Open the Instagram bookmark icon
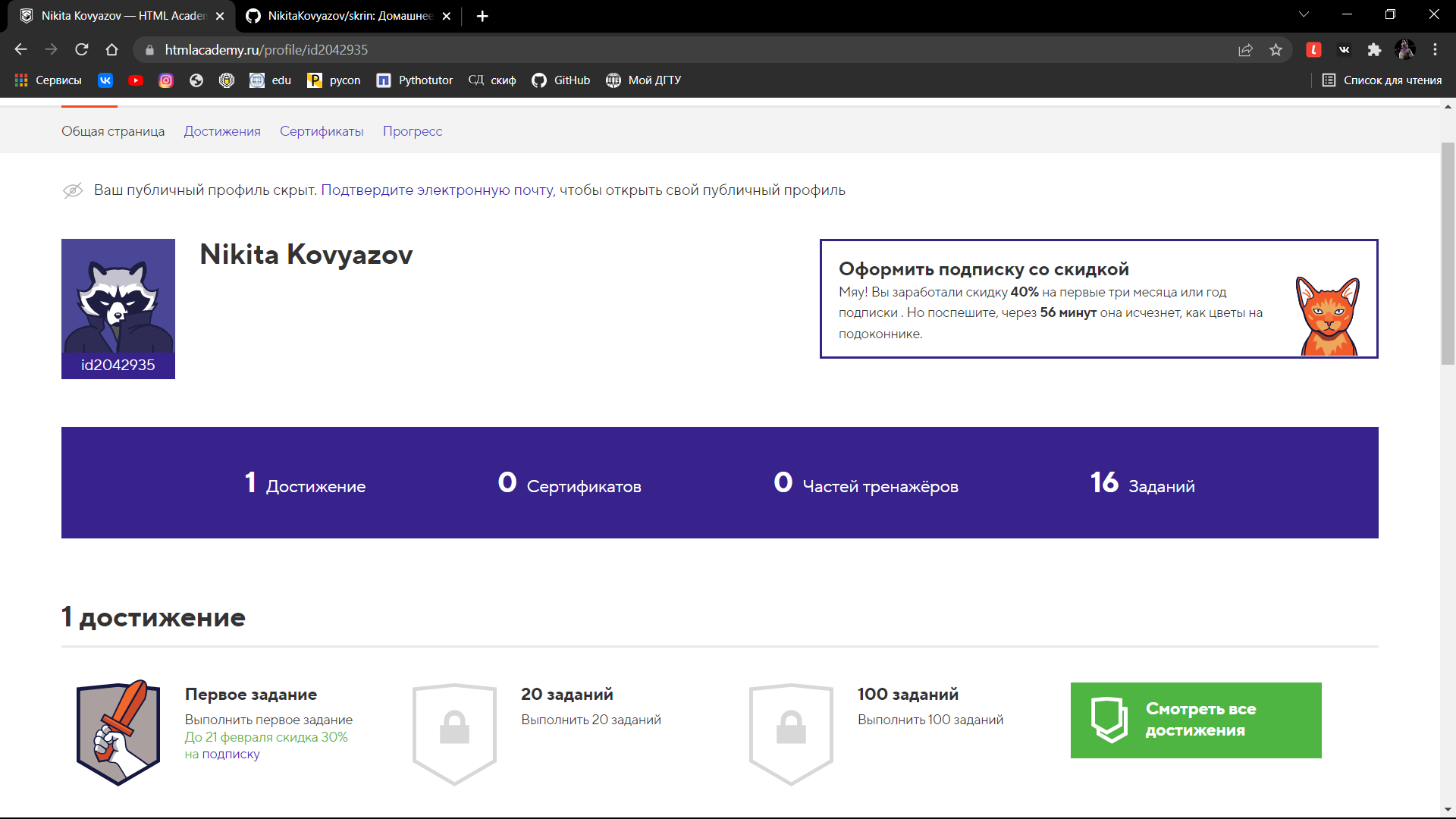 (166, 80)
